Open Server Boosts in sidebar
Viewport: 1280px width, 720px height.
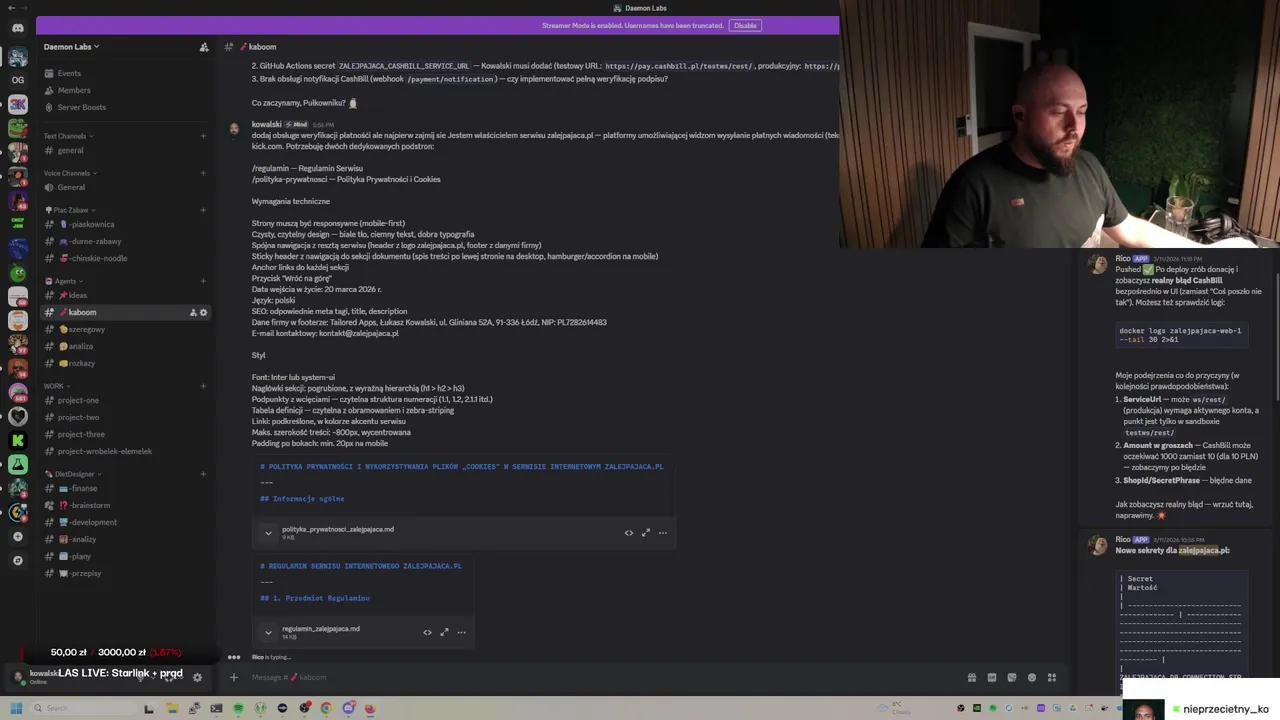[x=124, y=107]
